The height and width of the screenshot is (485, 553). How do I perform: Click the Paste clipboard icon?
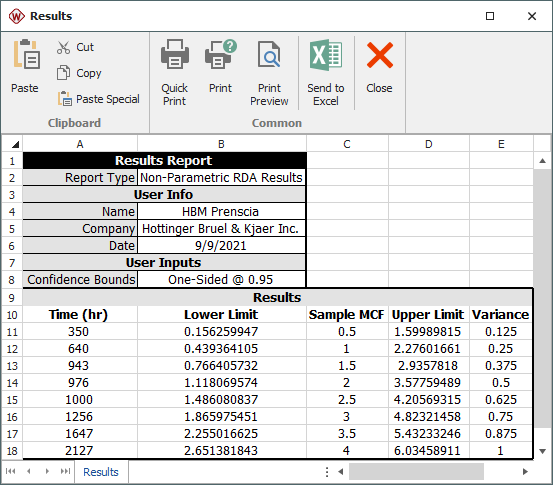[x=26, y=54]
